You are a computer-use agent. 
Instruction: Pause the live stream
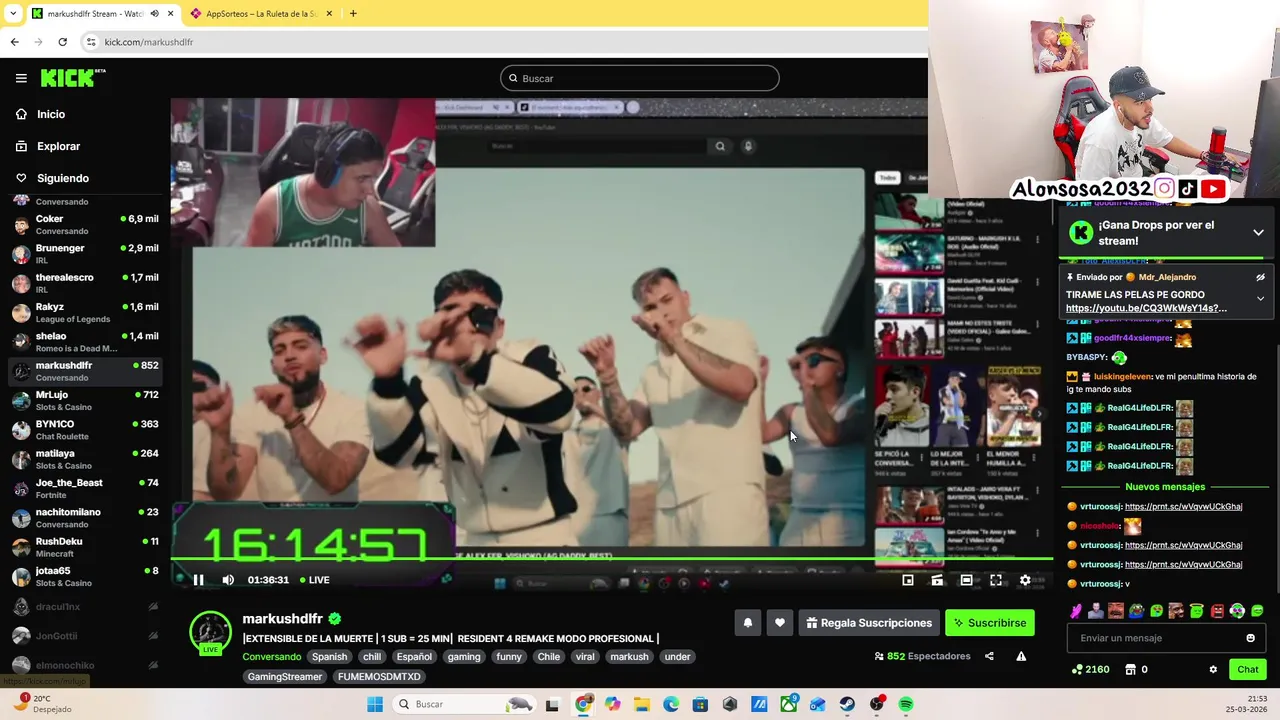(x=198, y=580)
